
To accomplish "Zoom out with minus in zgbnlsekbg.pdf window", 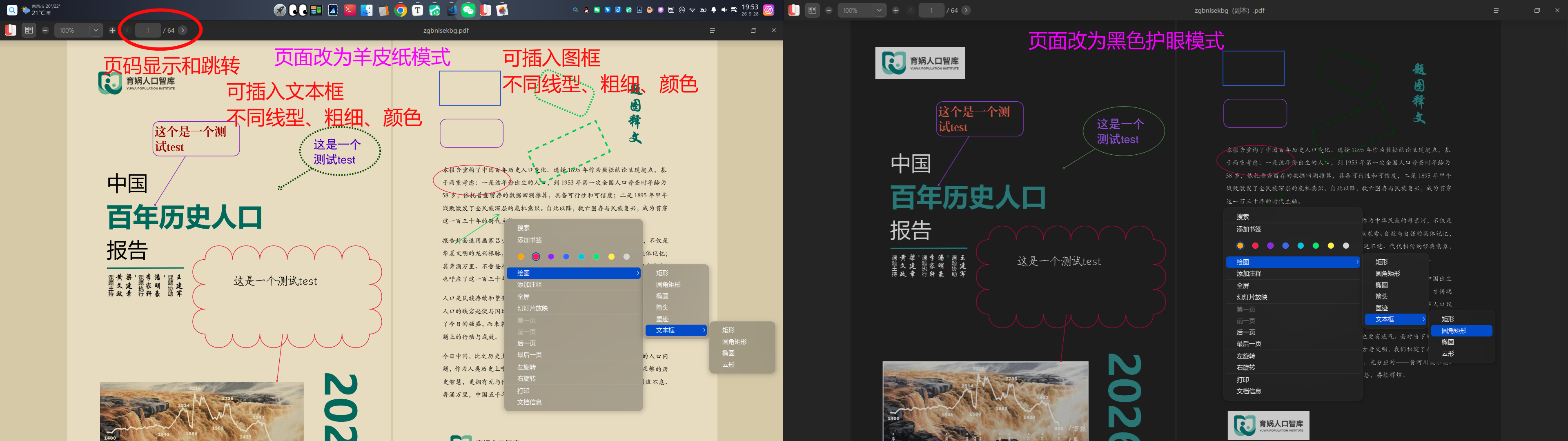I will click(x=45, y=31).
